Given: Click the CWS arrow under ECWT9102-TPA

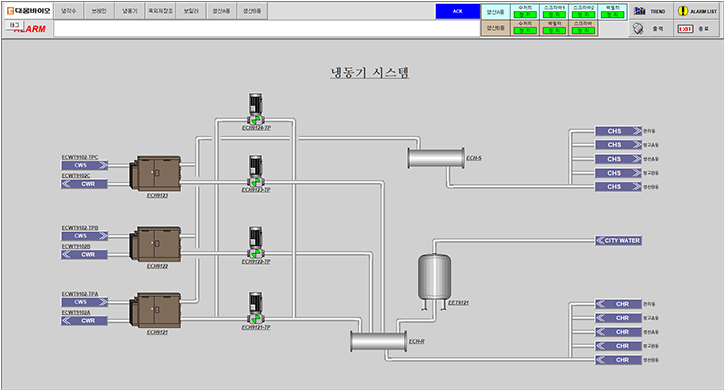Looking at the screenshot, I should click(x=84, y=302).
